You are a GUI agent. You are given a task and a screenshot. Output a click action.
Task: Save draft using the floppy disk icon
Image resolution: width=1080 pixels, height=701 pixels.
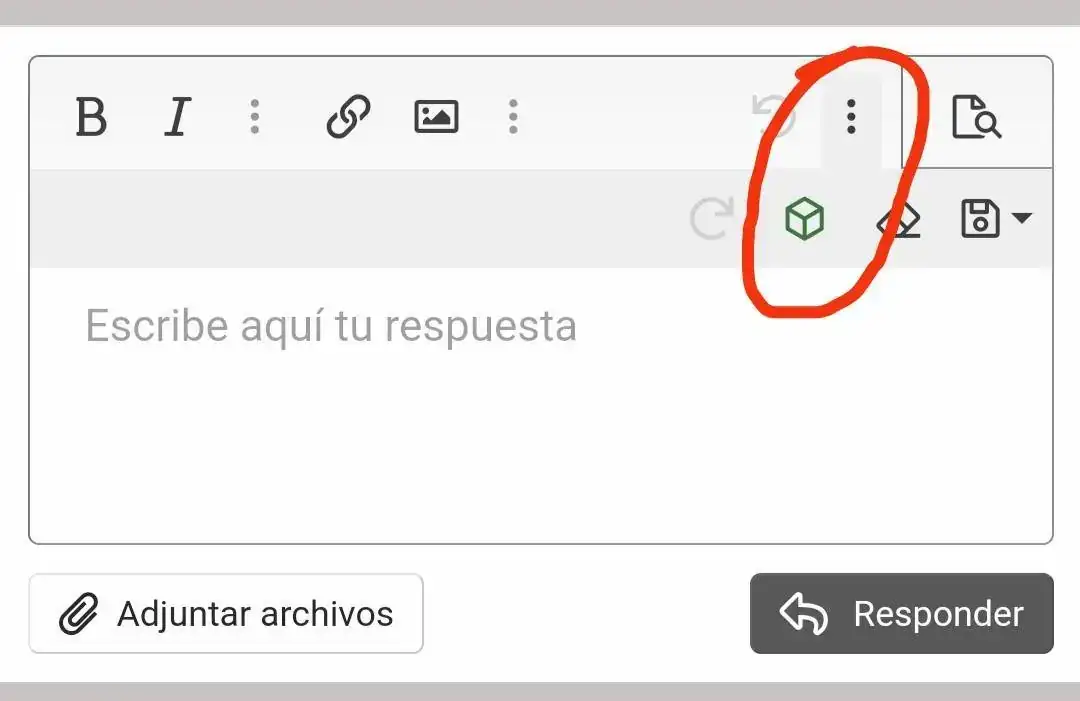coord(979,218)
